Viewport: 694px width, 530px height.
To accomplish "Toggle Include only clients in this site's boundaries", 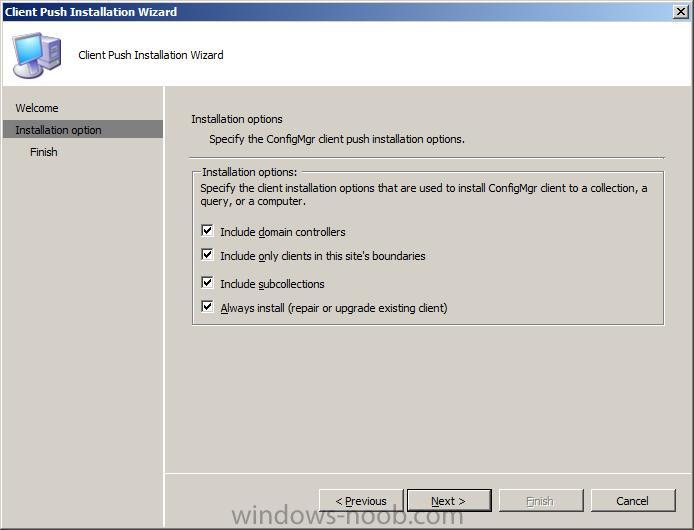I will click(x=207, y=255).
